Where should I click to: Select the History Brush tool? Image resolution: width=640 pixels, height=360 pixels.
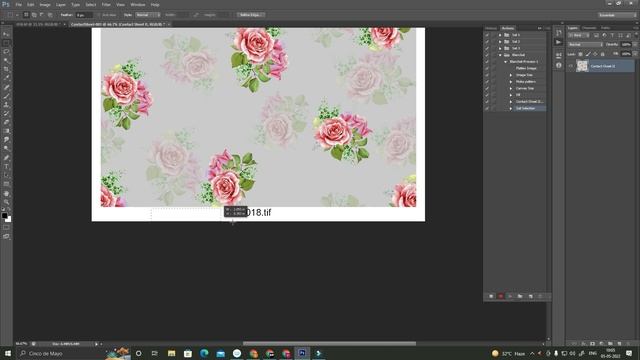[6, 113]
